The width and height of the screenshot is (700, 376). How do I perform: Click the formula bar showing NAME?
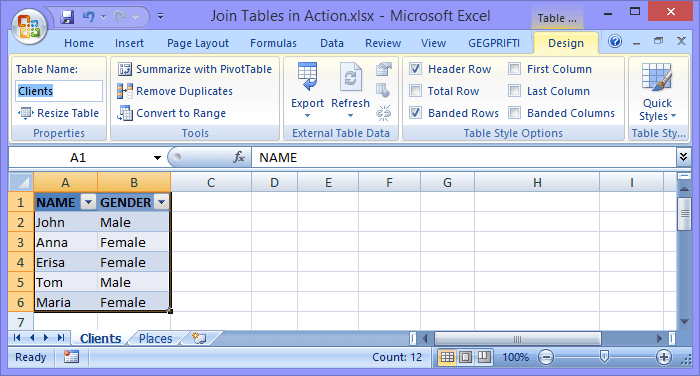(x=464, y=157)
